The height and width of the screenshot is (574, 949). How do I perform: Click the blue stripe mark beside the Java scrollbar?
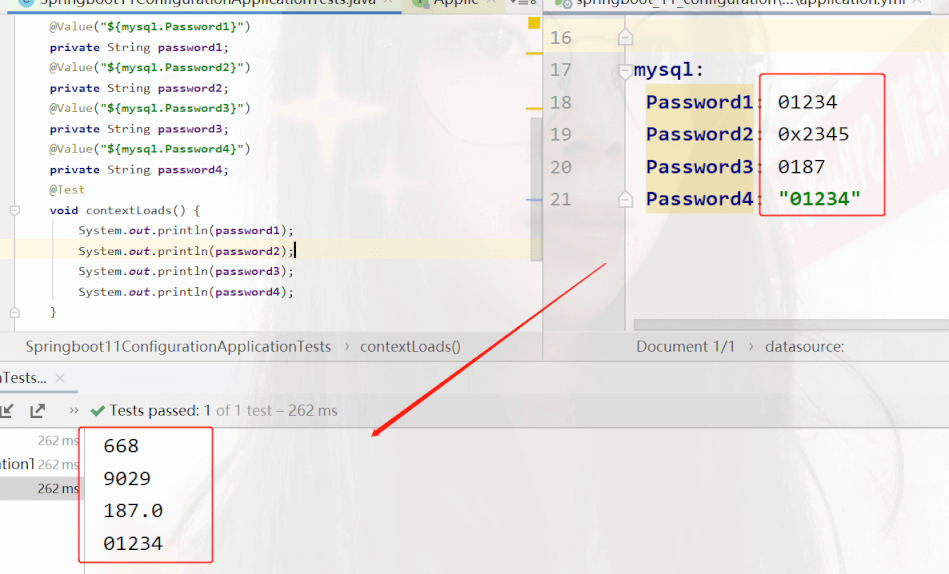[x=534, y=199]
